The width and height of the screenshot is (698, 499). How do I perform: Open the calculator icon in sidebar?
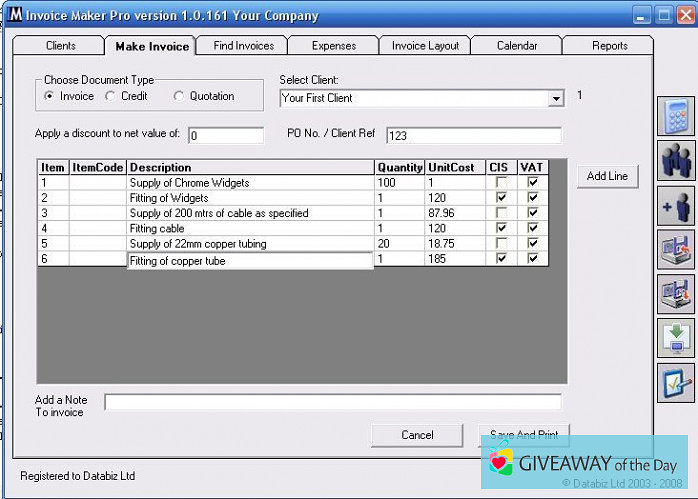tap(676, 116)
